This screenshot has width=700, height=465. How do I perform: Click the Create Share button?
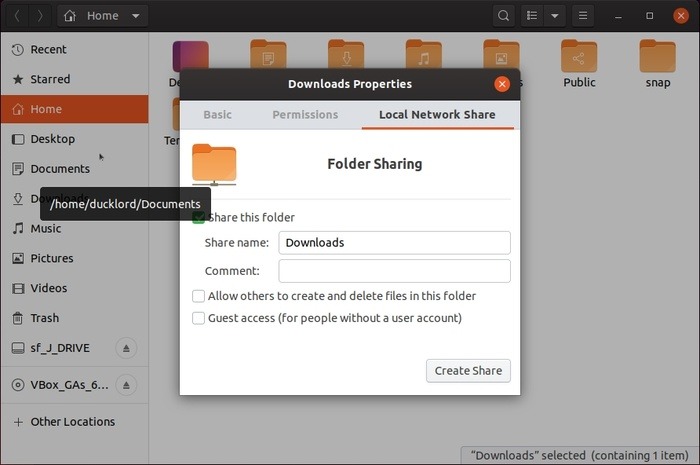(x=468, y=371)
